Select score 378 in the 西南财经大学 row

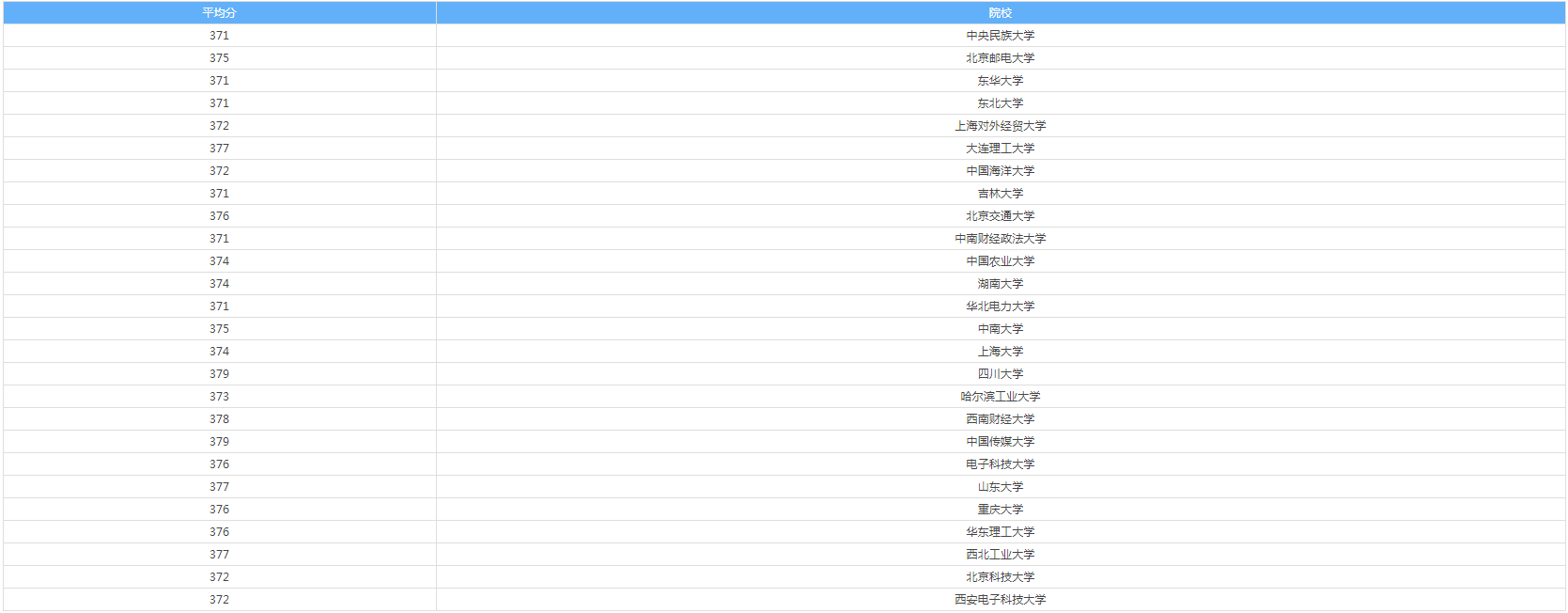(x=220, y=419)
